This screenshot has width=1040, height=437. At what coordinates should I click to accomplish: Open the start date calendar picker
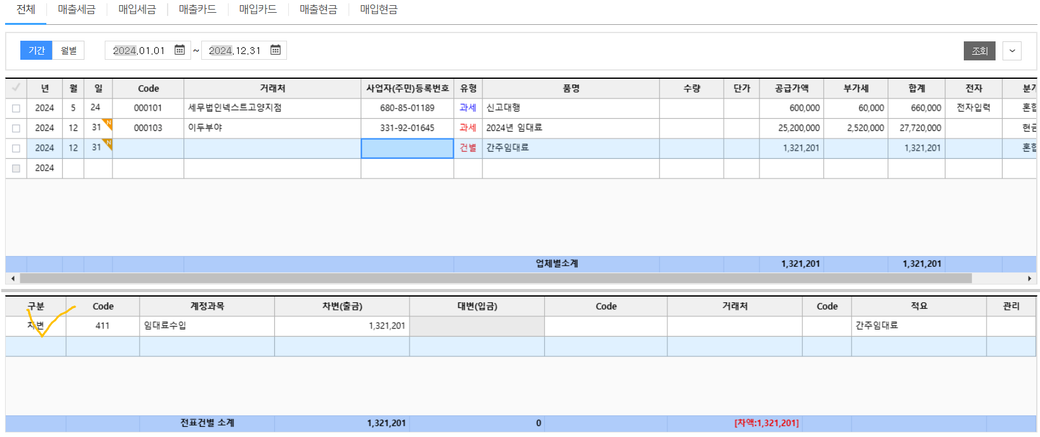pos(180,50)
